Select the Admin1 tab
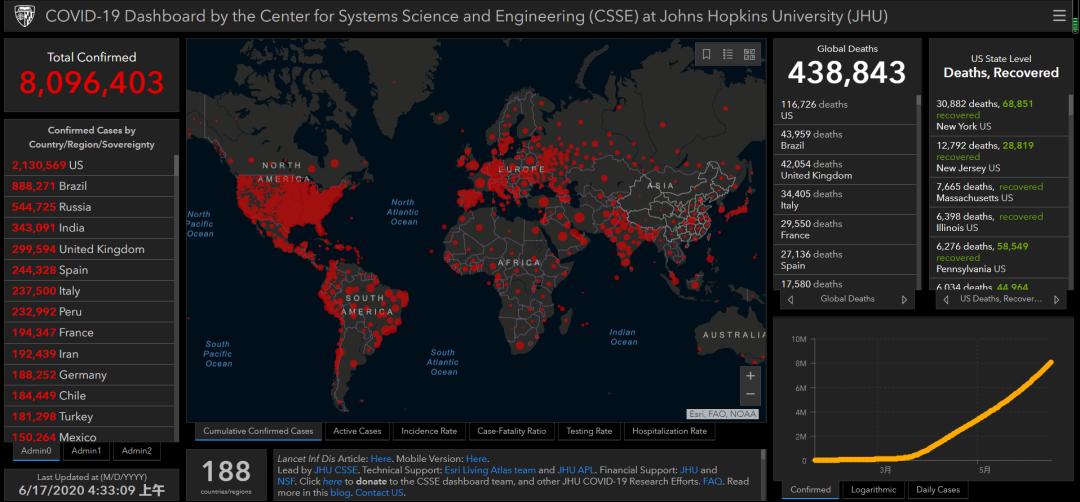Image resolution: width=1080 pixels, height=502 pixels. click(86, 450)
